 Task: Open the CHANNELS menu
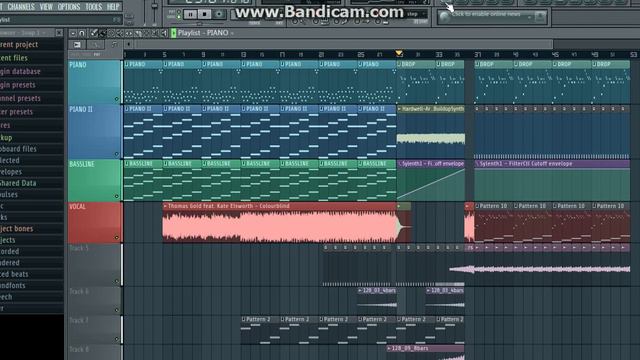tap(21, 7)
